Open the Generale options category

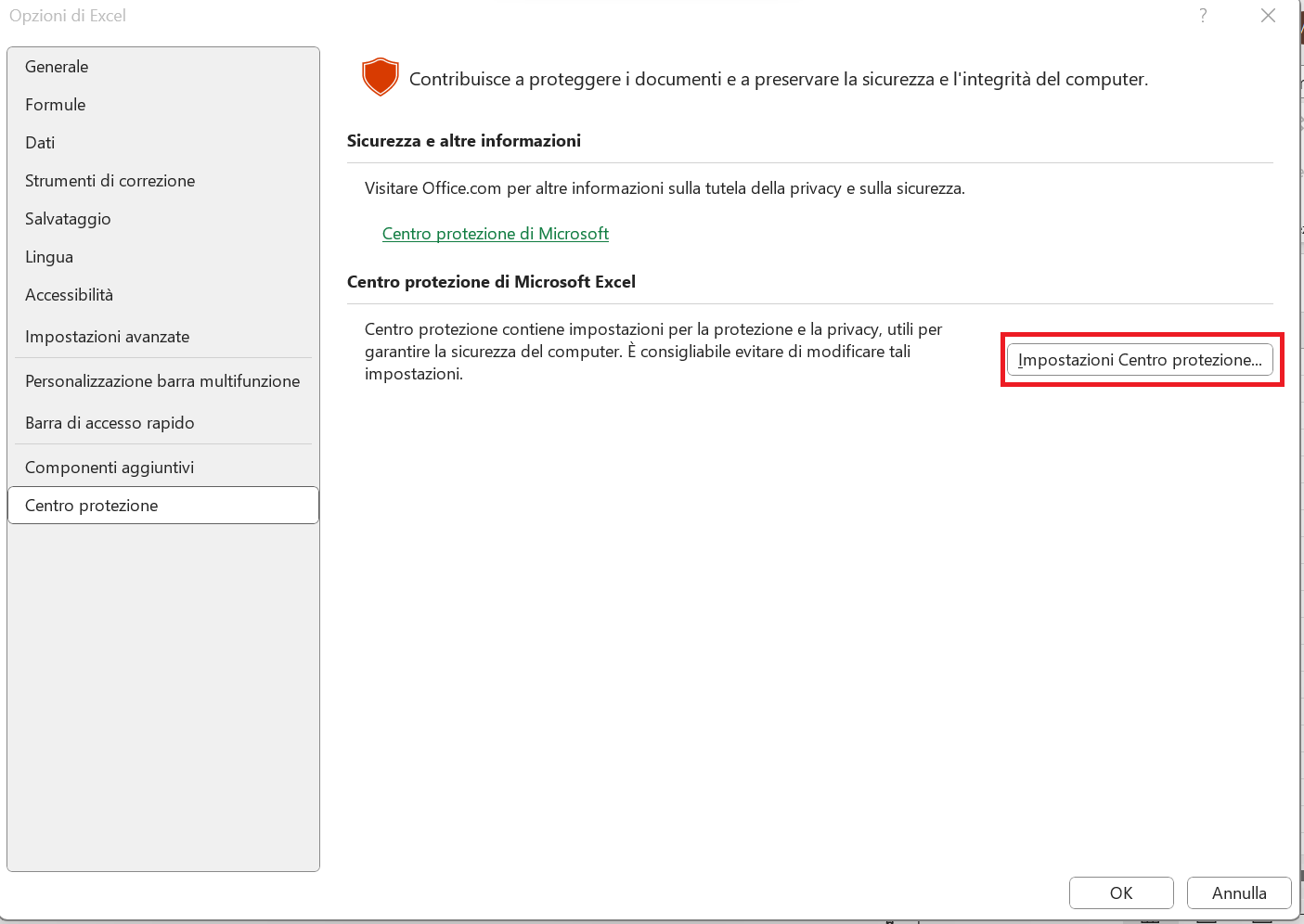pos(162,67)
